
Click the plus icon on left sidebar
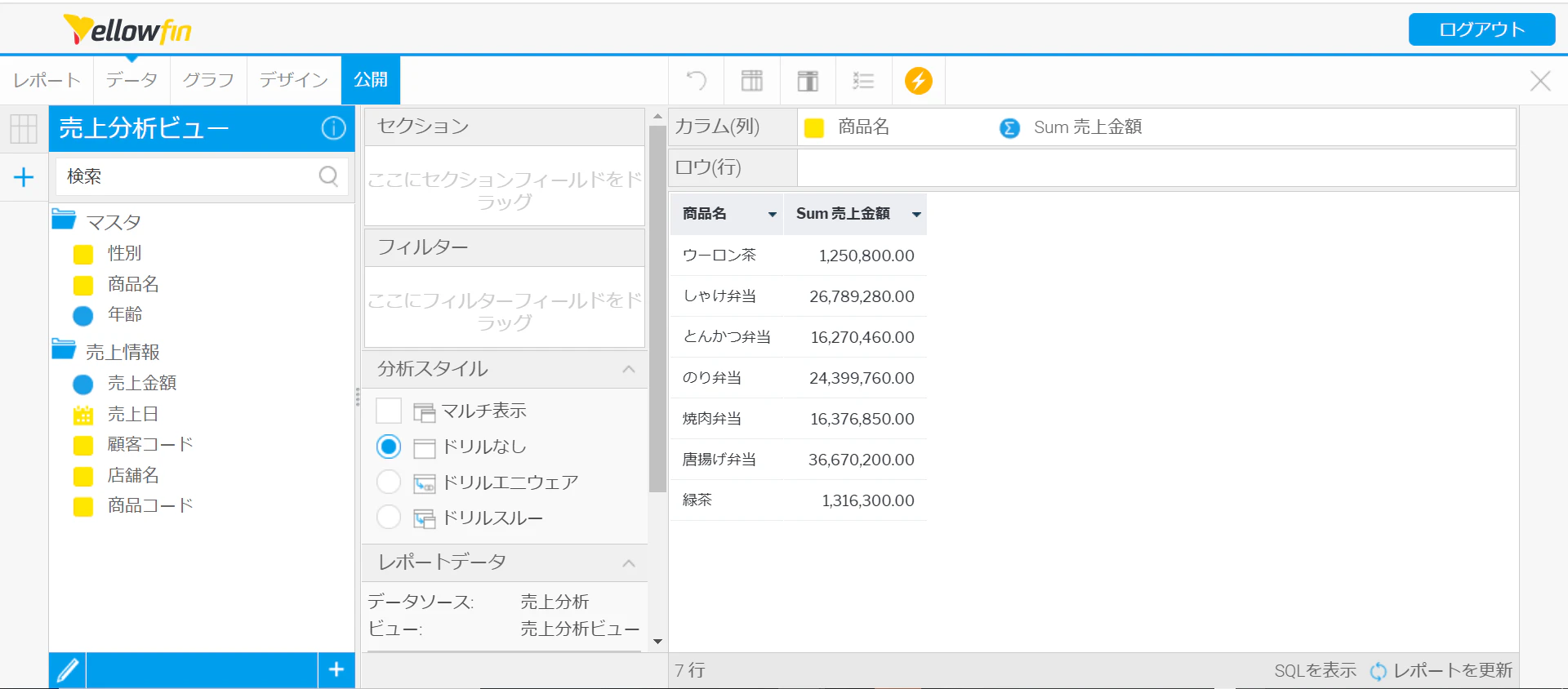tap(24, 177)
